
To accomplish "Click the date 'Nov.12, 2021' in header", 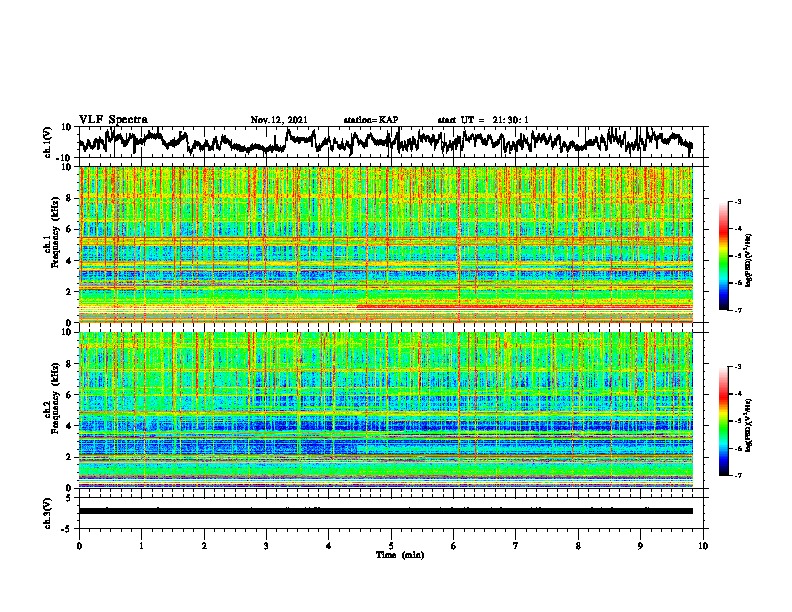I will 279,120.
